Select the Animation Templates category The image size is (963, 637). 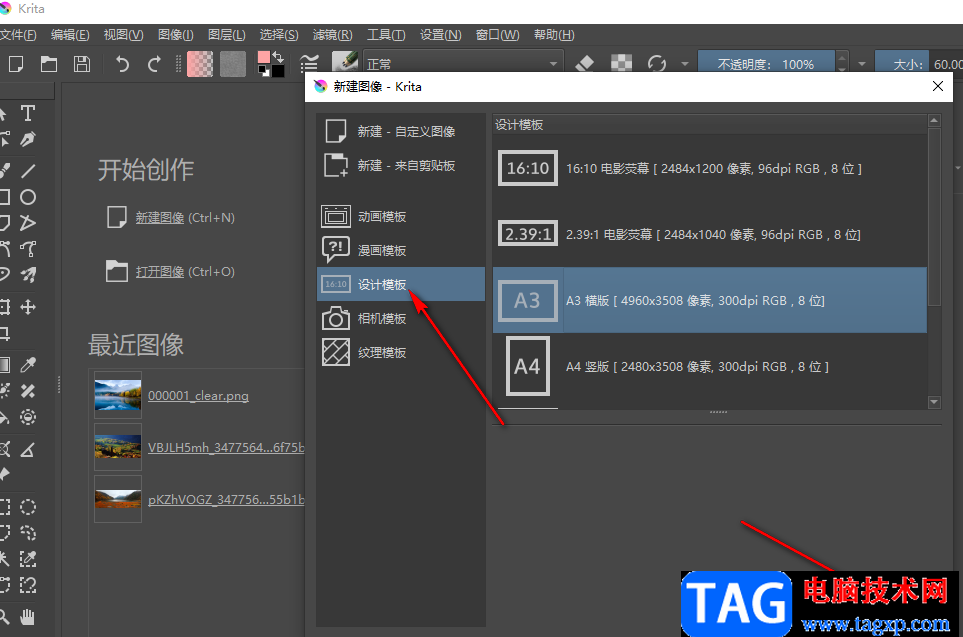click(401, 216)
